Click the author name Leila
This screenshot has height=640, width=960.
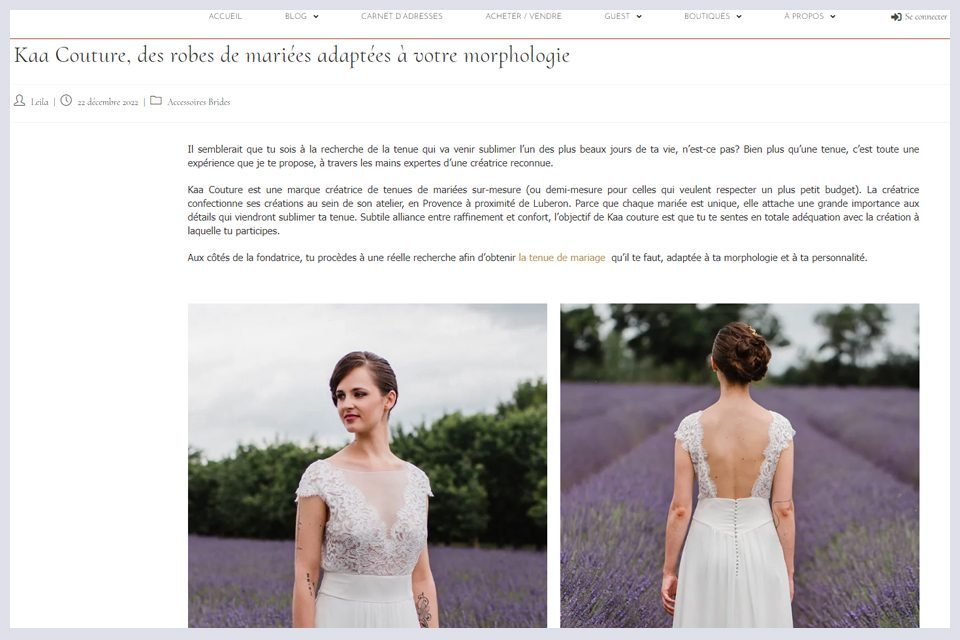click(38, 101)
